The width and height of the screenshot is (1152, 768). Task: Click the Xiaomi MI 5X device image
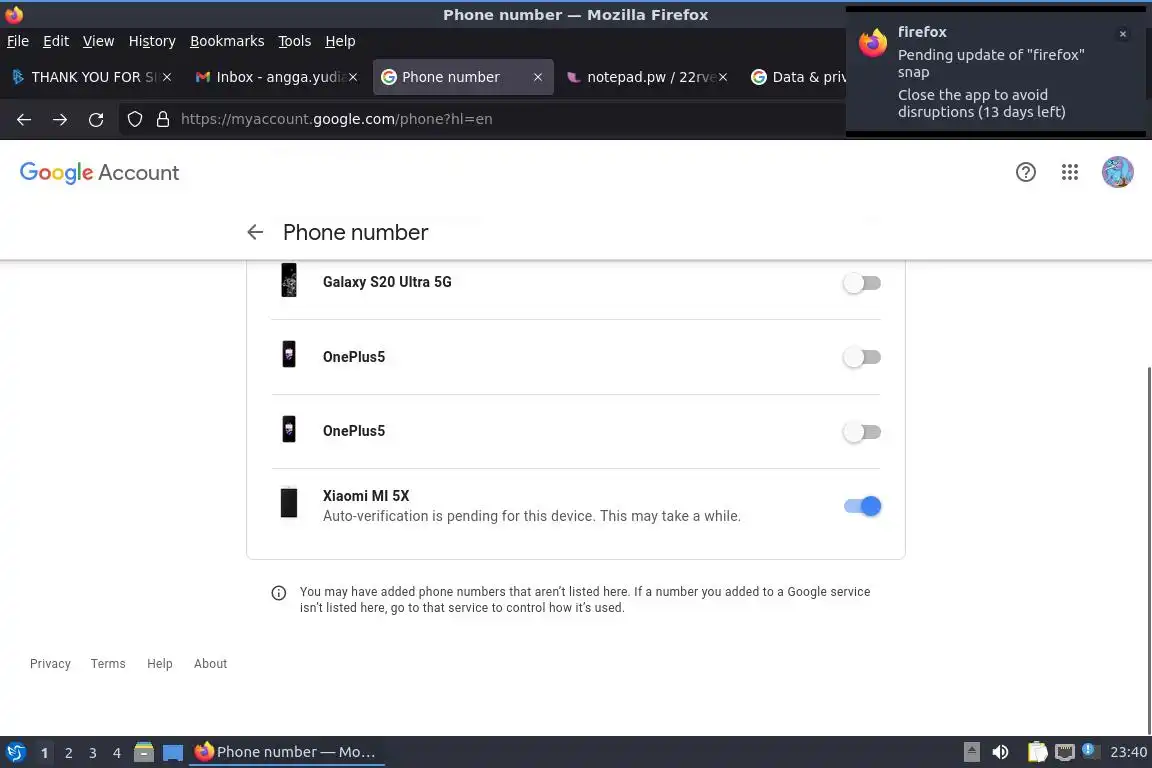[x=289, y=503]
